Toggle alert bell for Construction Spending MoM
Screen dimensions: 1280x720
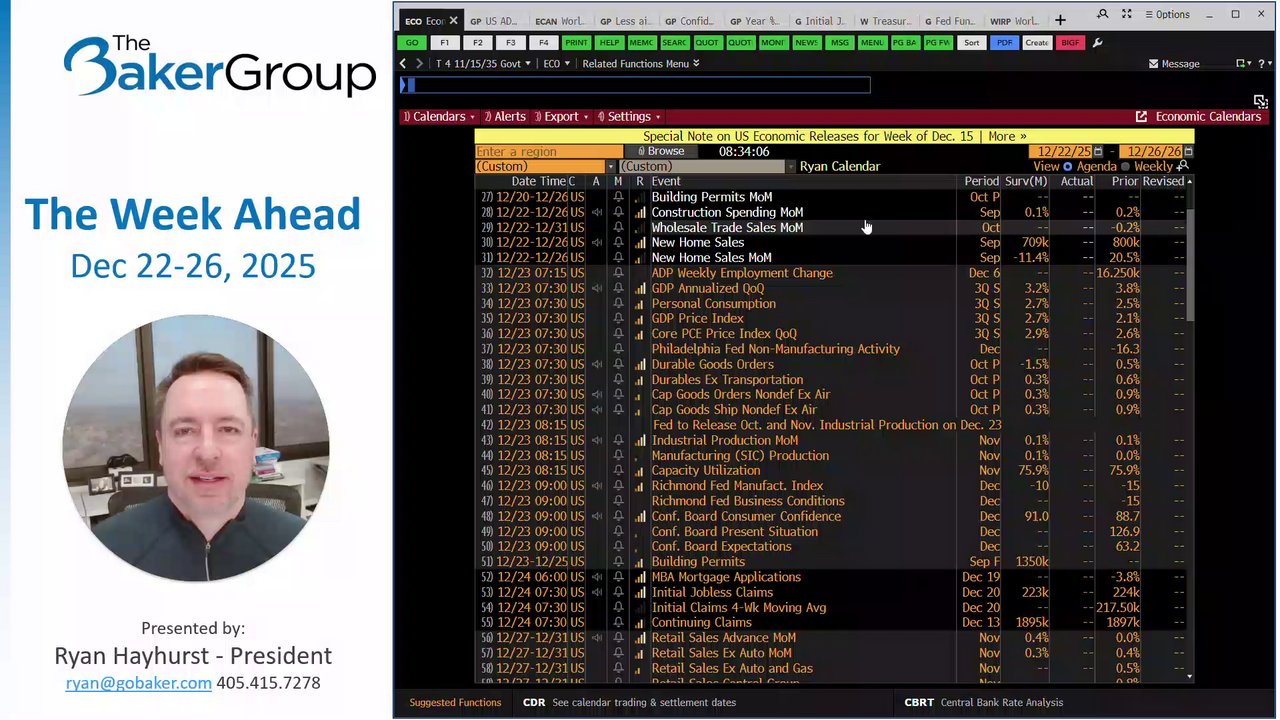click(x=618, y=212)
